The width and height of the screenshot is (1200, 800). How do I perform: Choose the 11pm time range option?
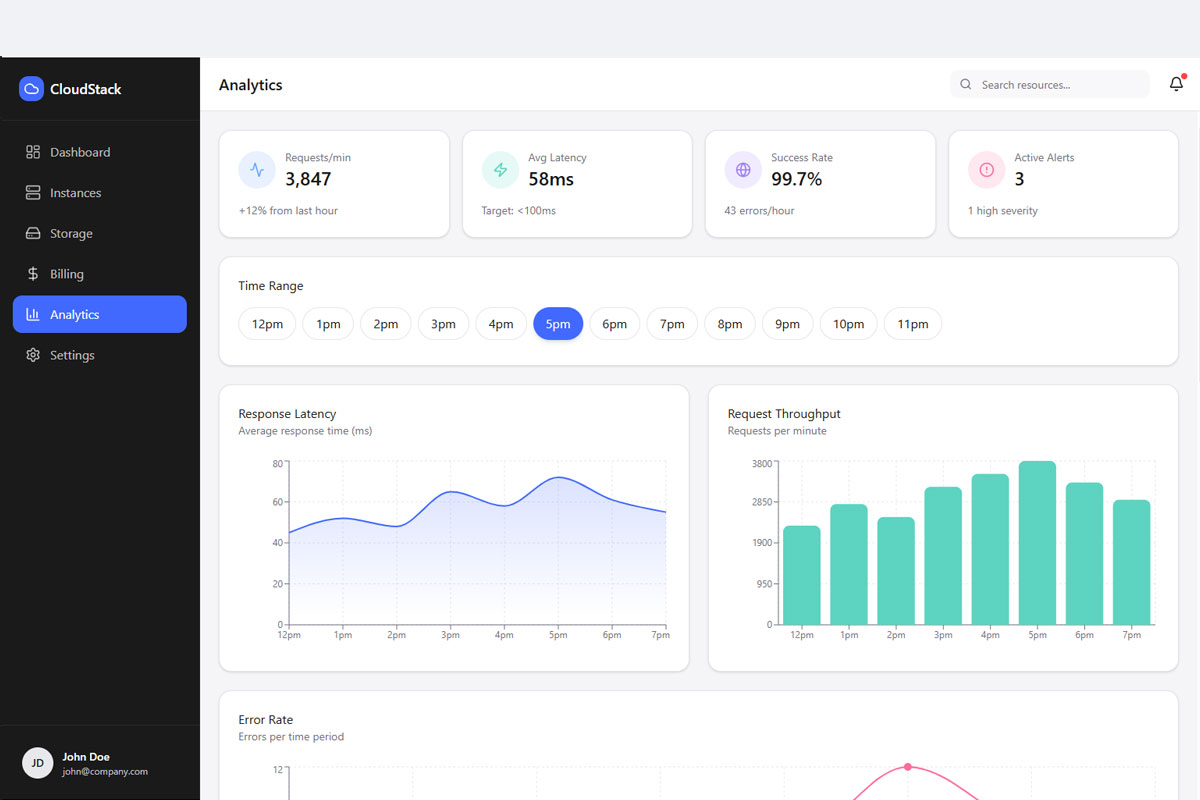(912, 324)
